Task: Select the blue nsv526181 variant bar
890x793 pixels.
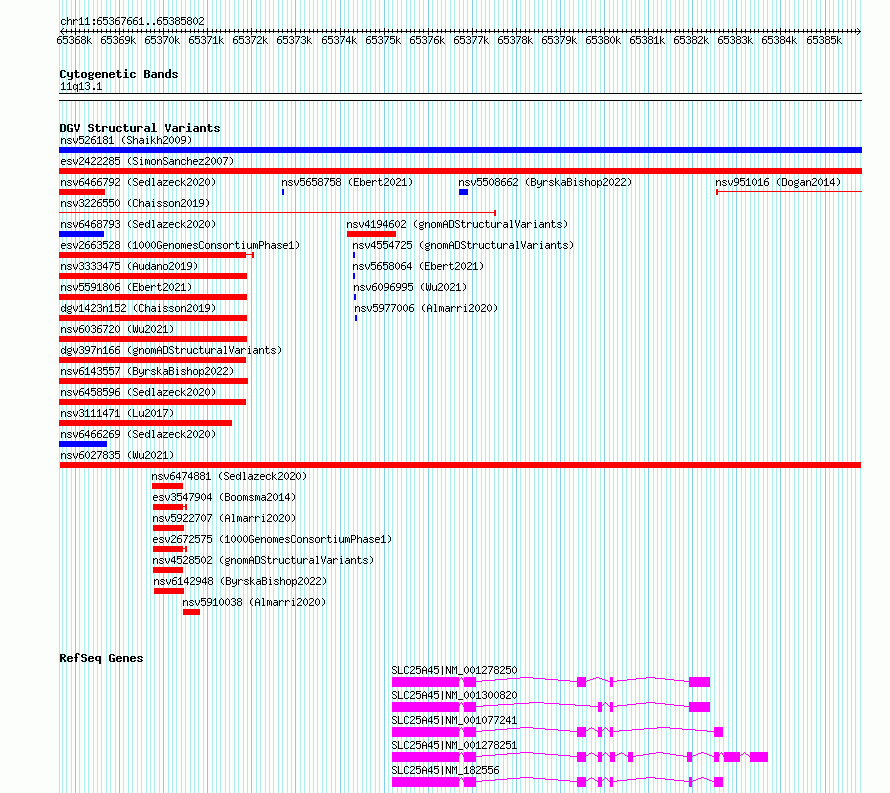Action: (460, 150)
